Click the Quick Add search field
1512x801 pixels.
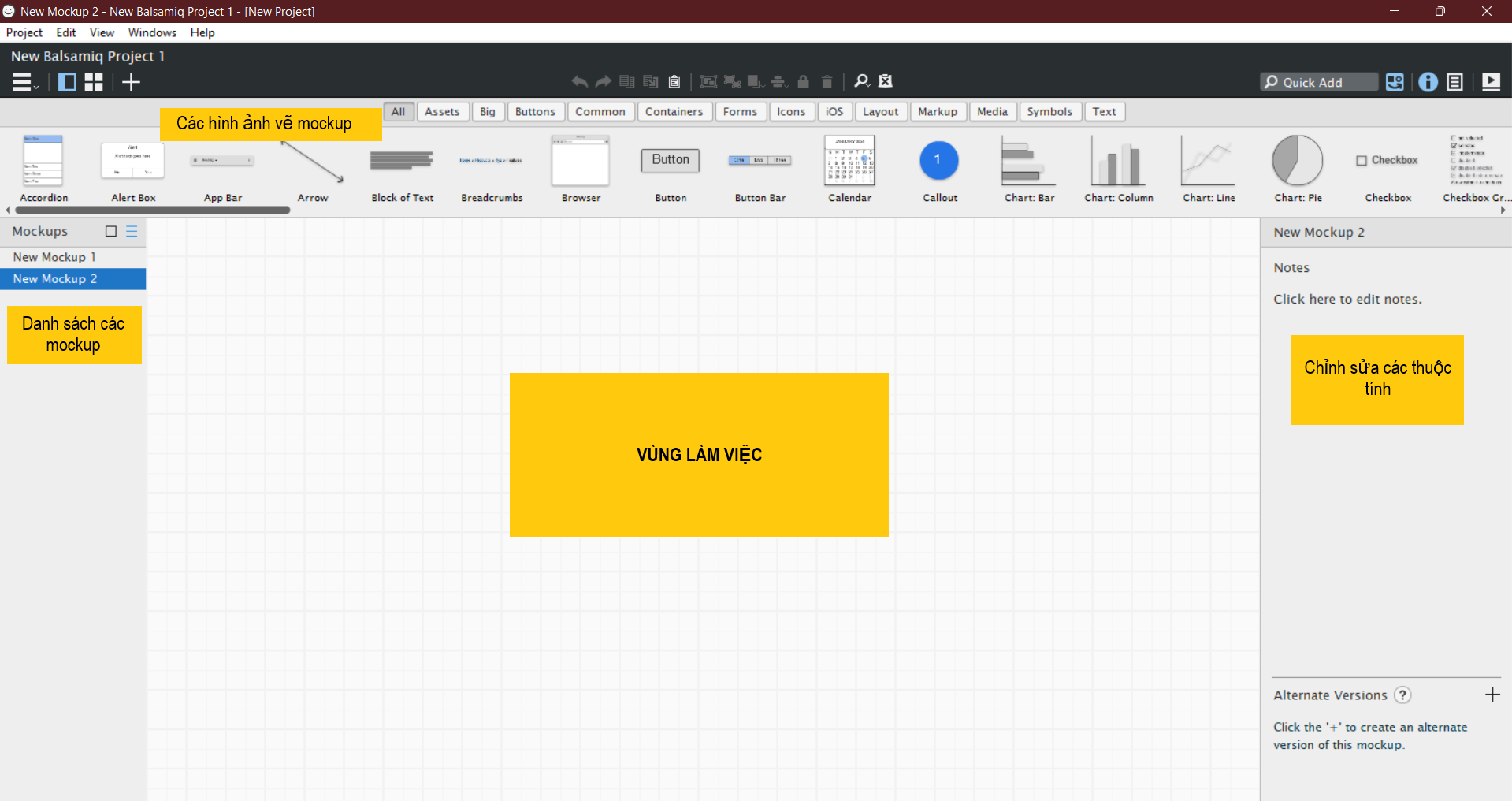click(1319, 82)
